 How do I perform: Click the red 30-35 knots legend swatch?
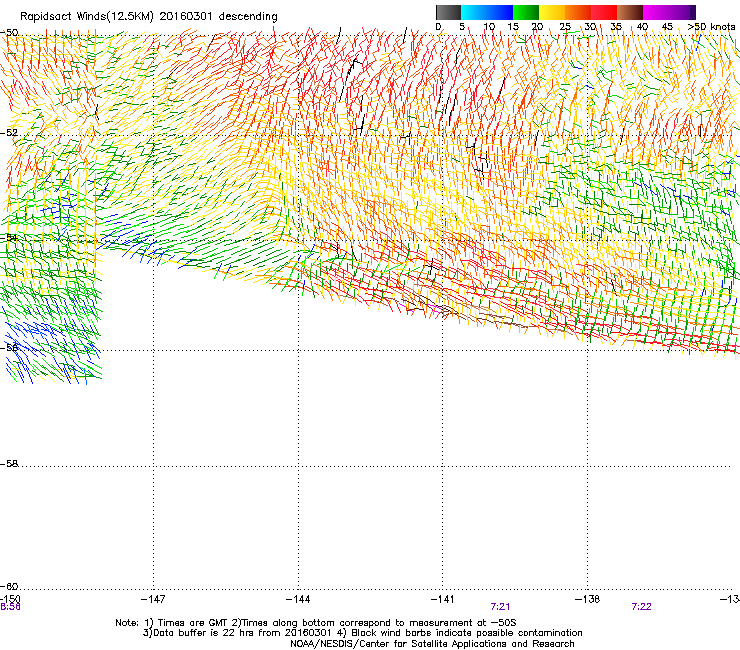pos(604,12)
